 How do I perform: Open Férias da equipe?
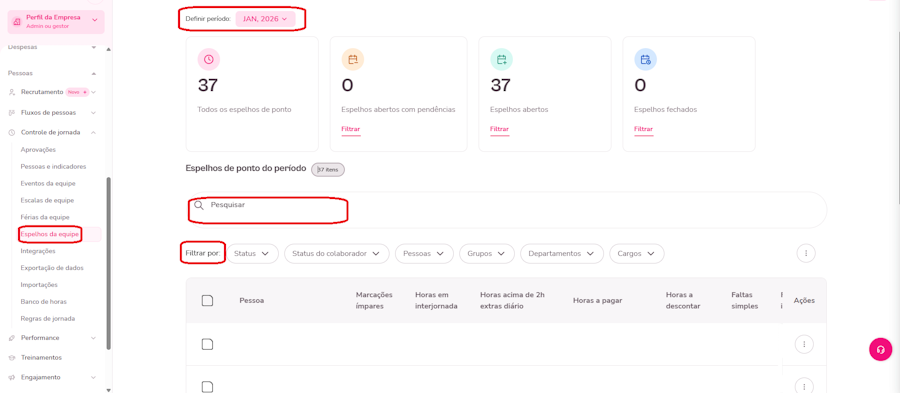[45, 217]
